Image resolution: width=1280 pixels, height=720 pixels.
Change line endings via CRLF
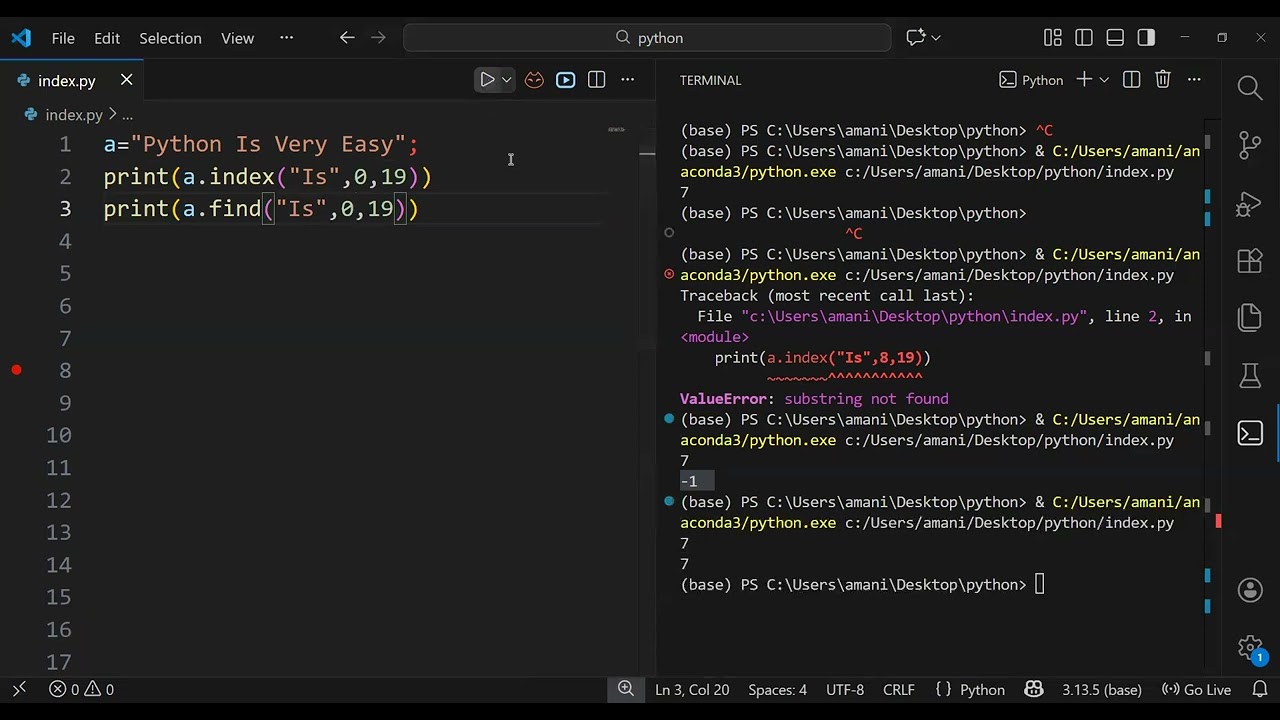point(899,689)
